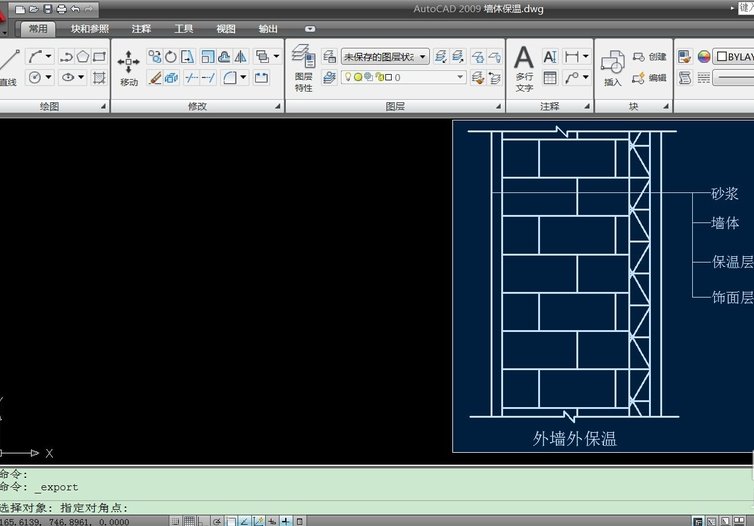The width and height of the screenshot is (754, 526).
Task: Expand the 图层 panel title bar
Action: (x=395, y=106)
